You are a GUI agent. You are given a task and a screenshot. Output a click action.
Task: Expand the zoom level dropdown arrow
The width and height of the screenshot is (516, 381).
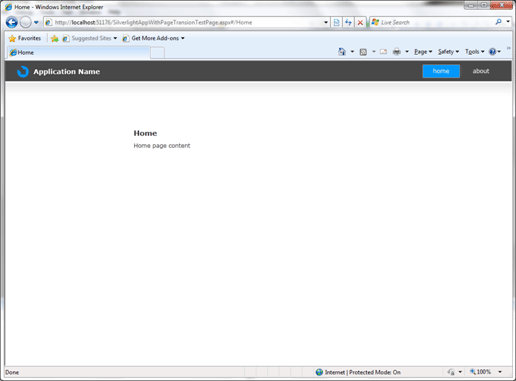click(x=500, y=372)
